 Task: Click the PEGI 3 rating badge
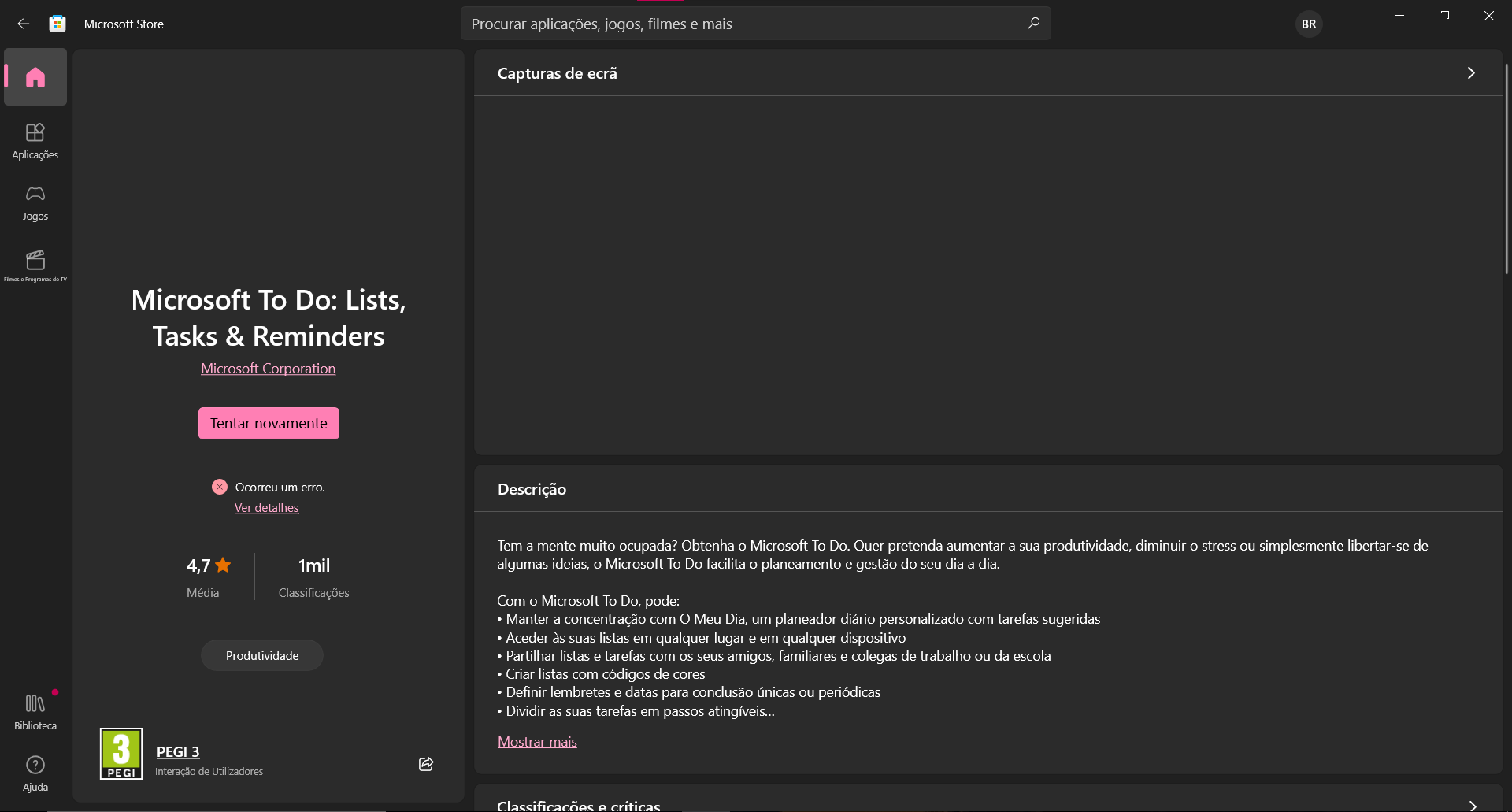click(x=121, y=754)
